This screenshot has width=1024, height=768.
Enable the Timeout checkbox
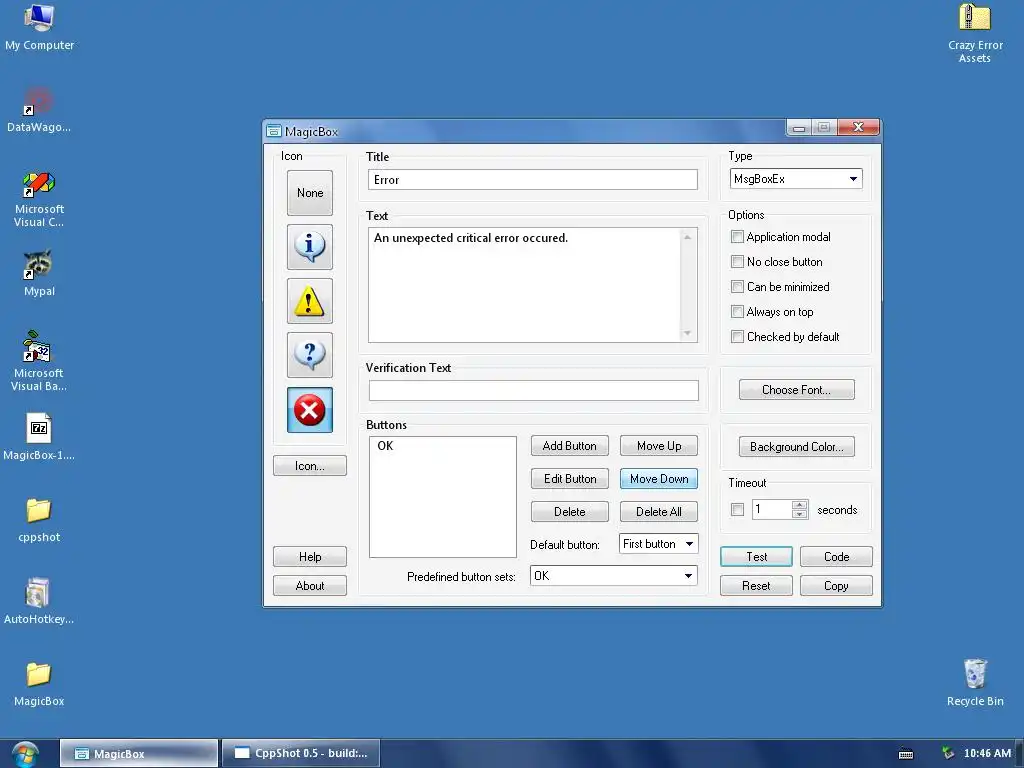[737, 509]
